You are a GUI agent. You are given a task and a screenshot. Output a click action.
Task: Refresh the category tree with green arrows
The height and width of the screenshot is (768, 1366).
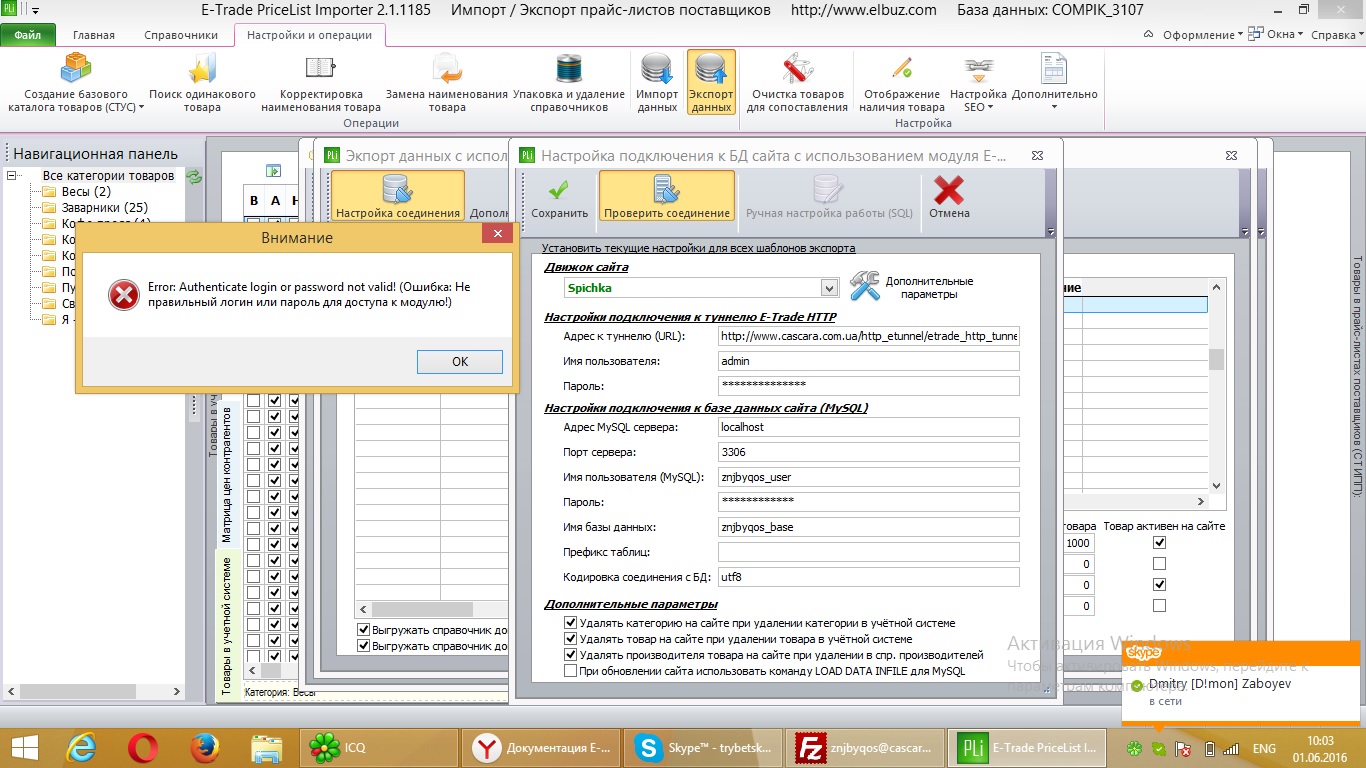[194, 176]
